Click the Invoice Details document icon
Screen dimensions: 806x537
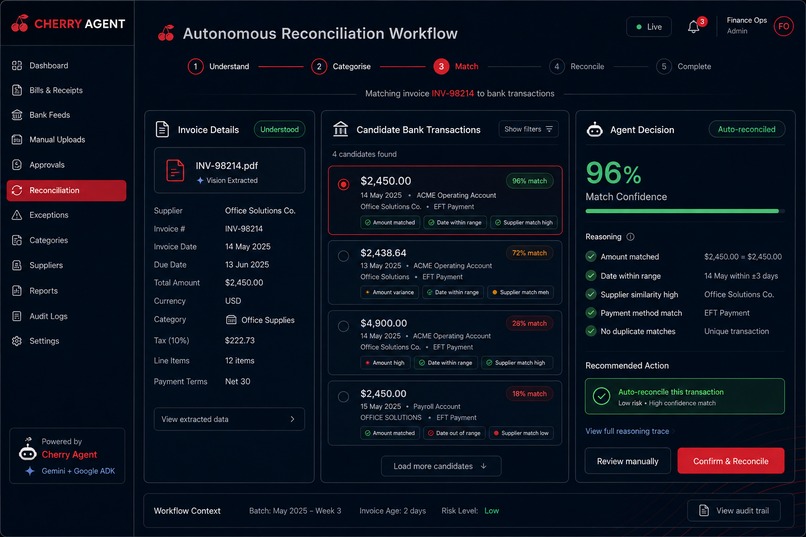point(162,129)
